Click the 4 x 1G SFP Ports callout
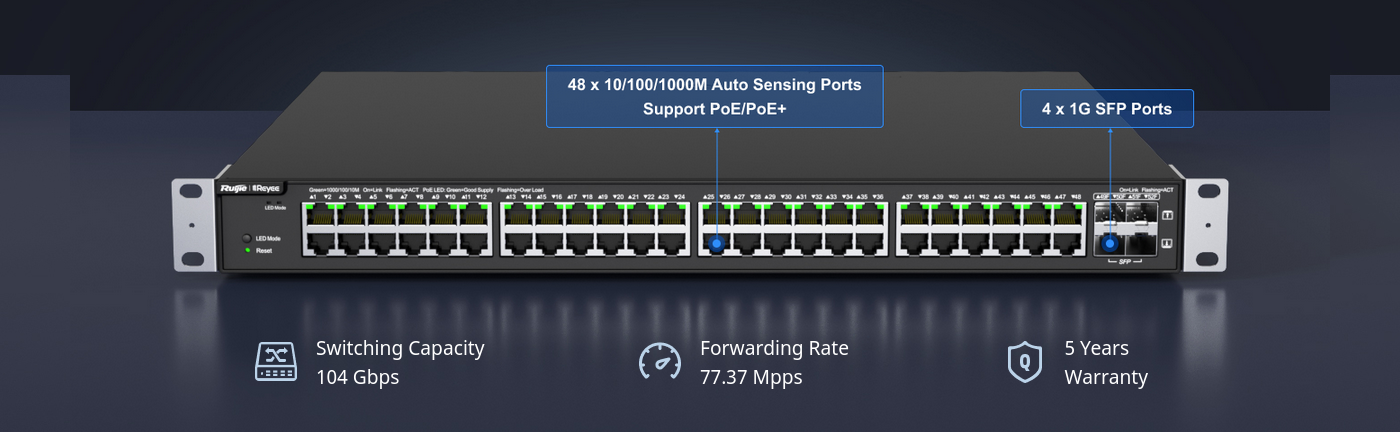The image size is (1400, 432). 1106,109
